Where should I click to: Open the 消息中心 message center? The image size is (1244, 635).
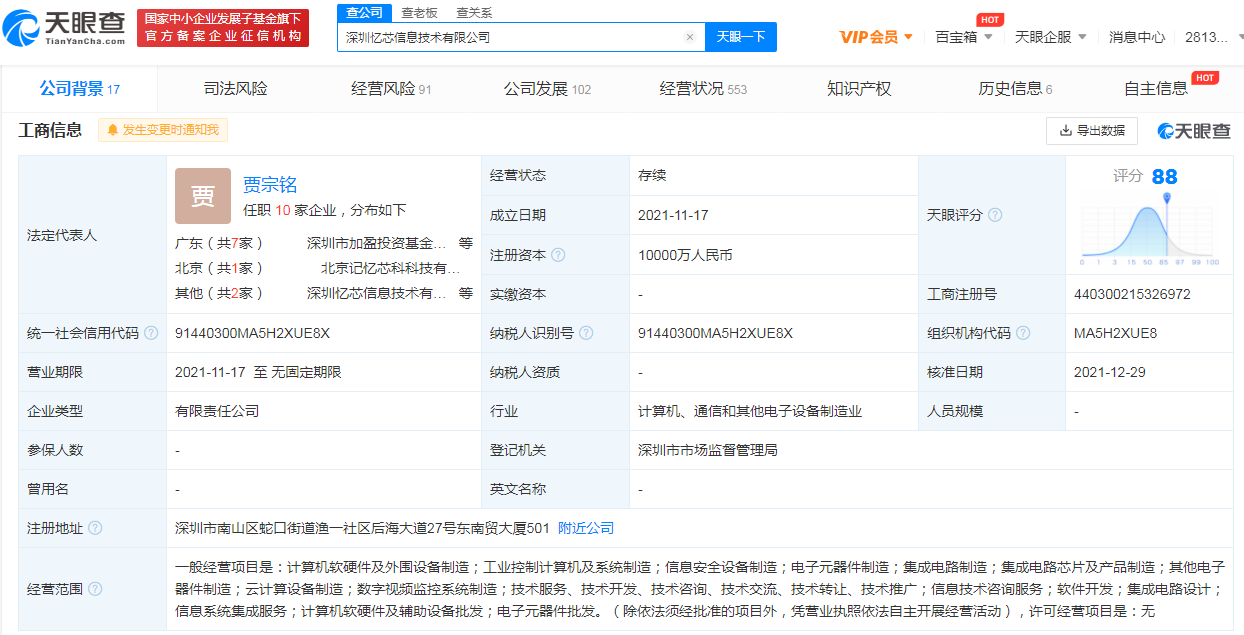click(1137, 37)
